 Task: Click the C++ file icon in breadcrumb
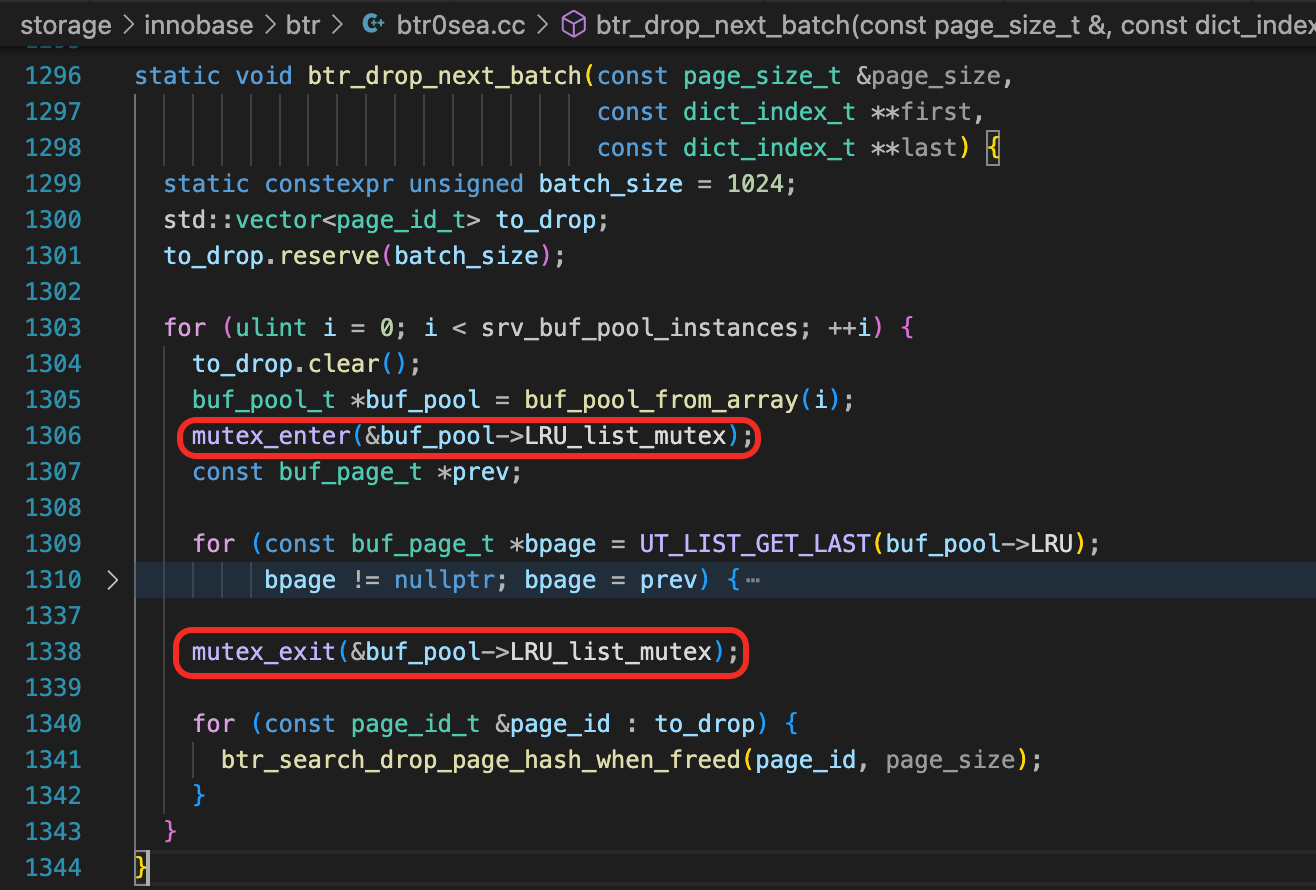[374, 25]
